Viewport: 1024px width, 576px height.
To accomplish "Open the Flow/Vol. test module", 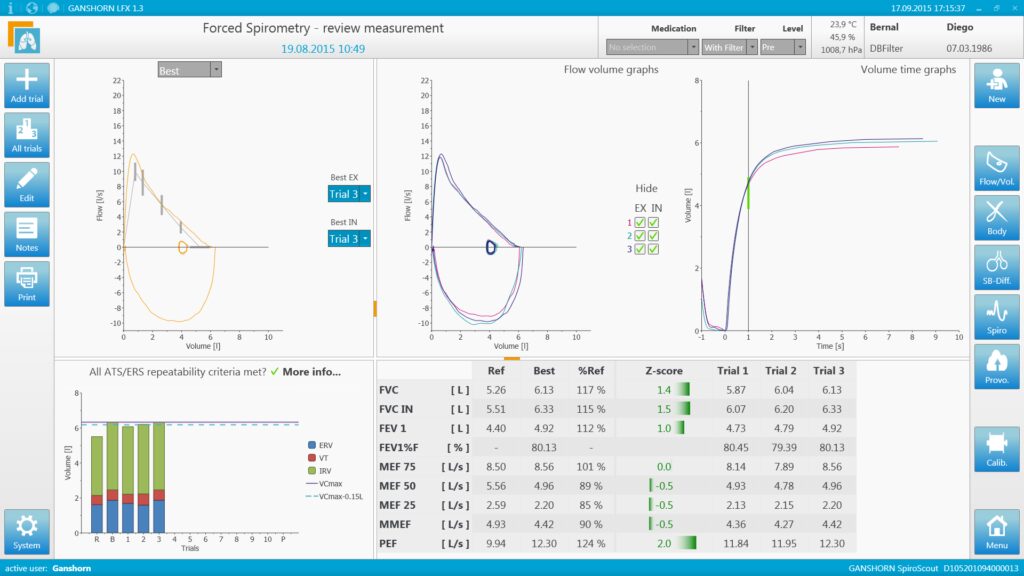I will click(x=997, y=168).
